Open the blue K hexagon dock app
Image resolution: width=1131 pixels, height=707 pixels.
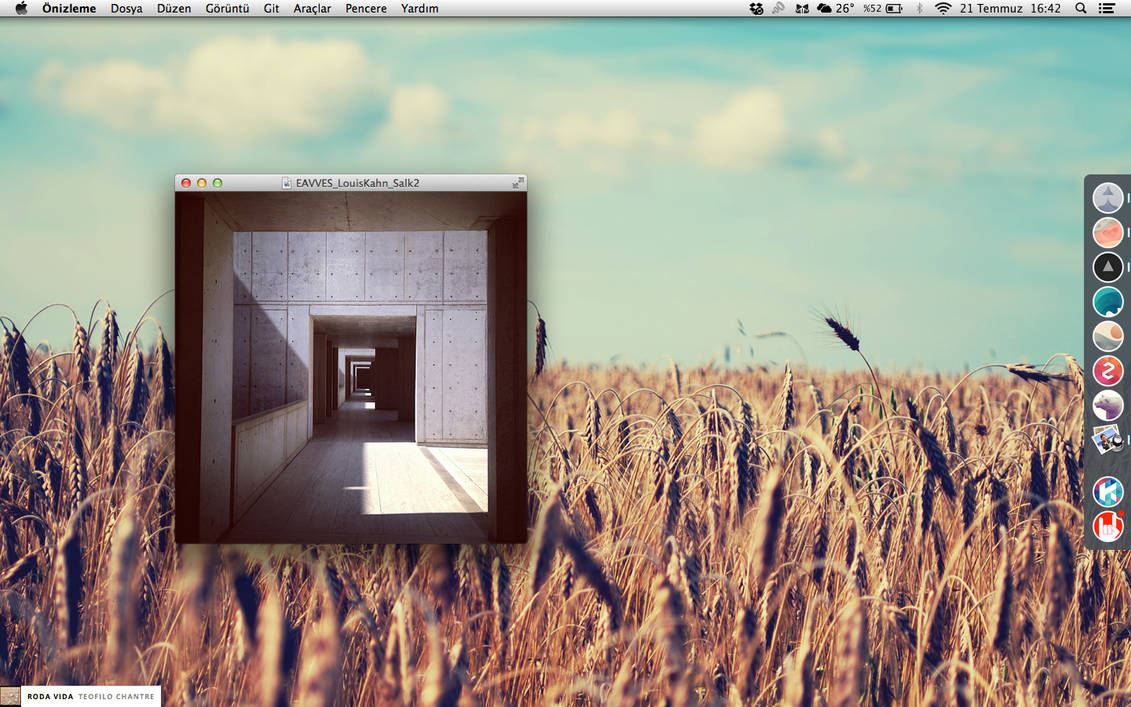point(1107,491)
